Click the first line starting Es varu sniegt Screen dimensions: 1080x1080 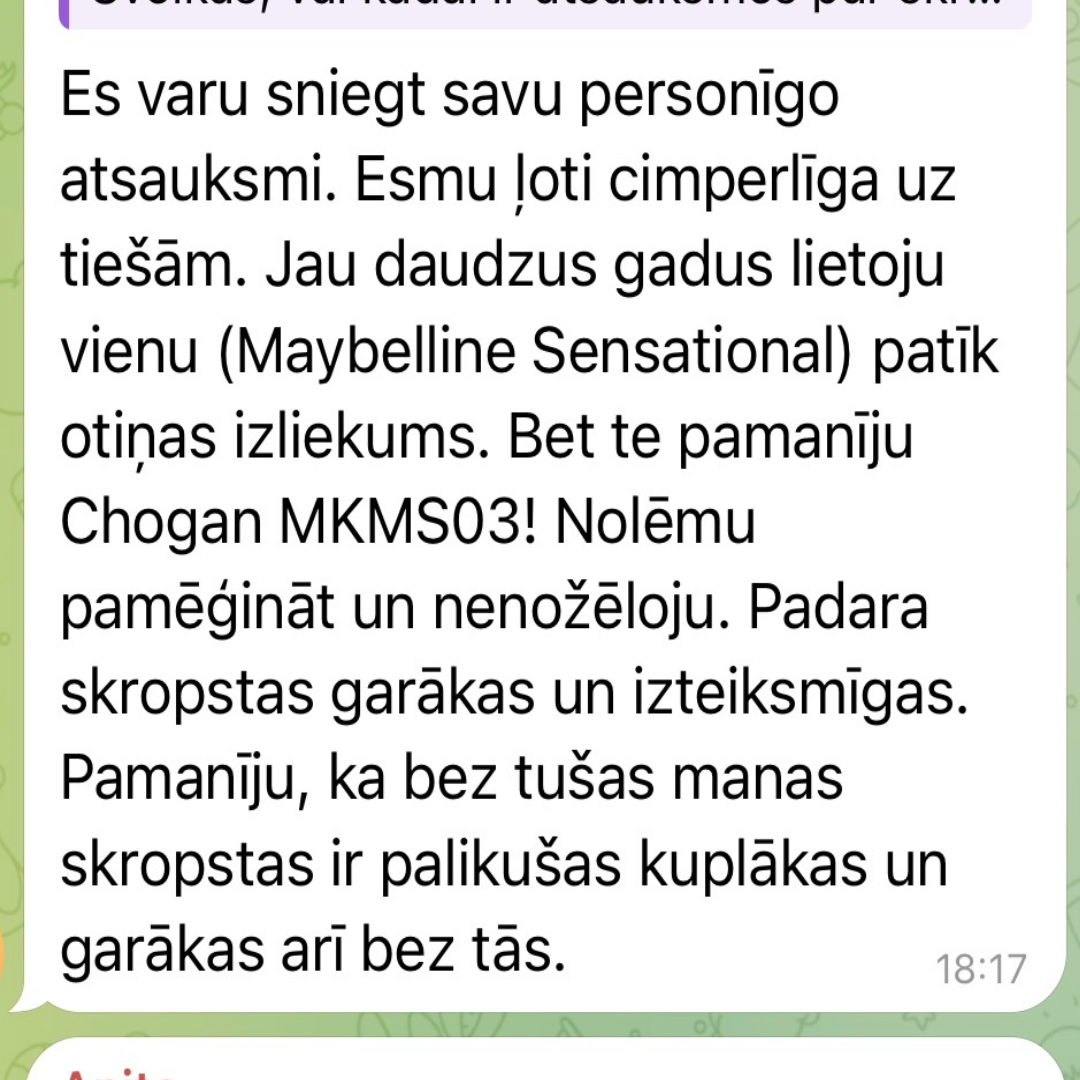[449, 96]
